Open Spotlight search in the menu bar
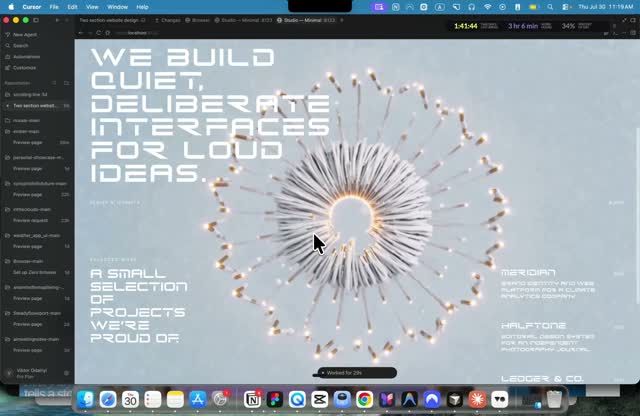Viewport: 640px width, 416px height. pyautogui.click(x=550, y=7)
